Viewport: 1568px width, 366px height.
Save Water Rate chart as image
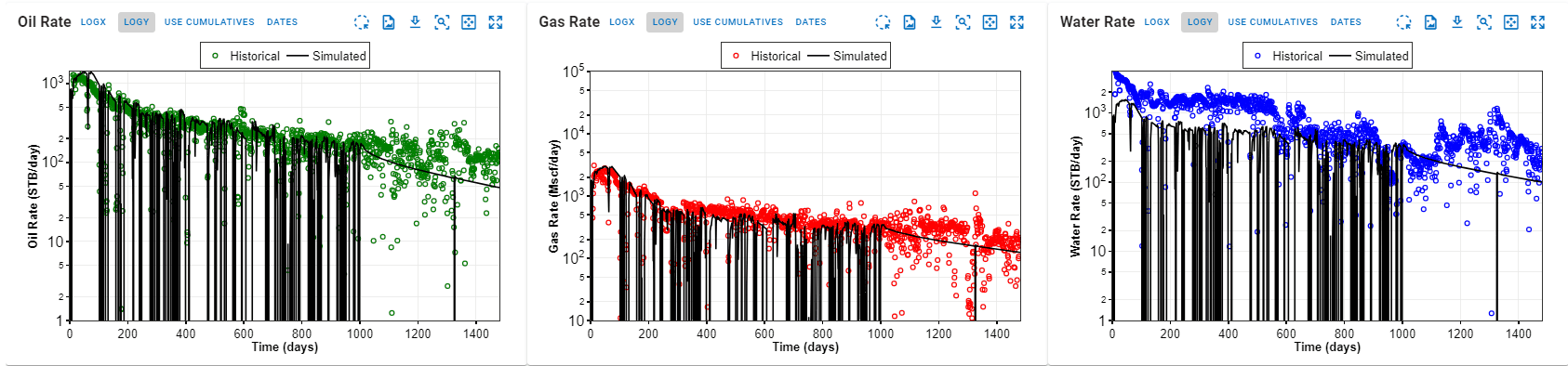[1431, 21]
